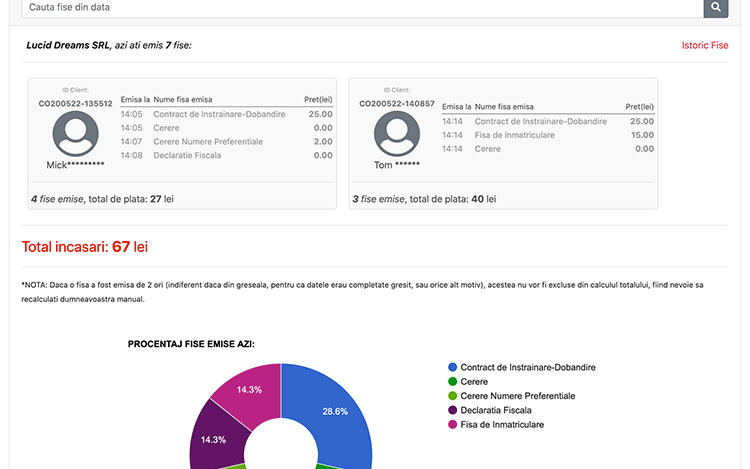Image resolution: width=750 pixels, height=469 pixels.
Task: Click the Total incasari 67 lei text
Action: pos(85,247)
